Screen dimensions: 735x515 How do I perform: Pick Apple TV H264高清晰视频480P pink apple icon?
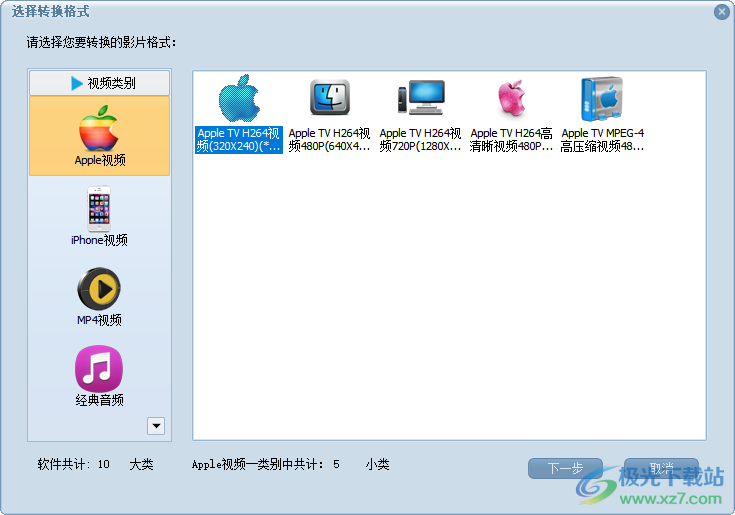(511, 97)
